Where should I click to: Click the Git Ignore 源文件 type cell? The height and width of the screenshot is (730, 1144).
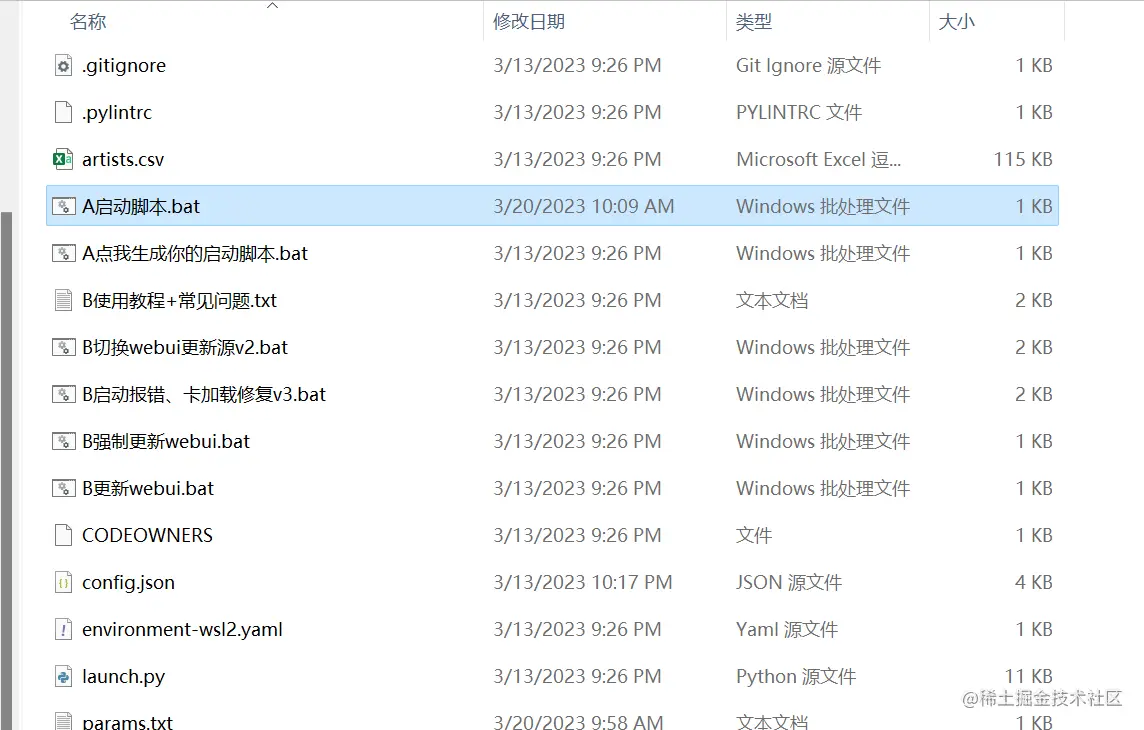coord(808,66)
